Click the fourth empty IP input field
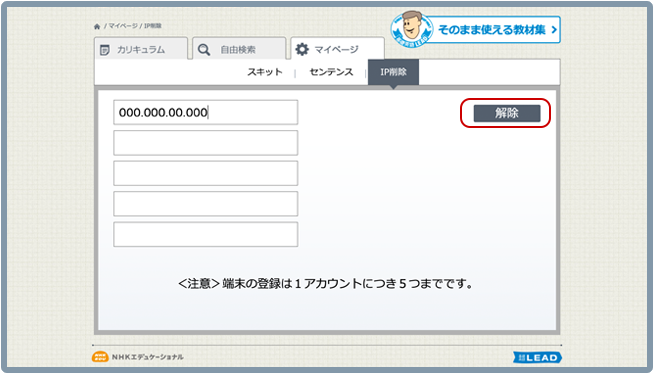This screenshot has width=654, height=374. [x=206, y=203]
